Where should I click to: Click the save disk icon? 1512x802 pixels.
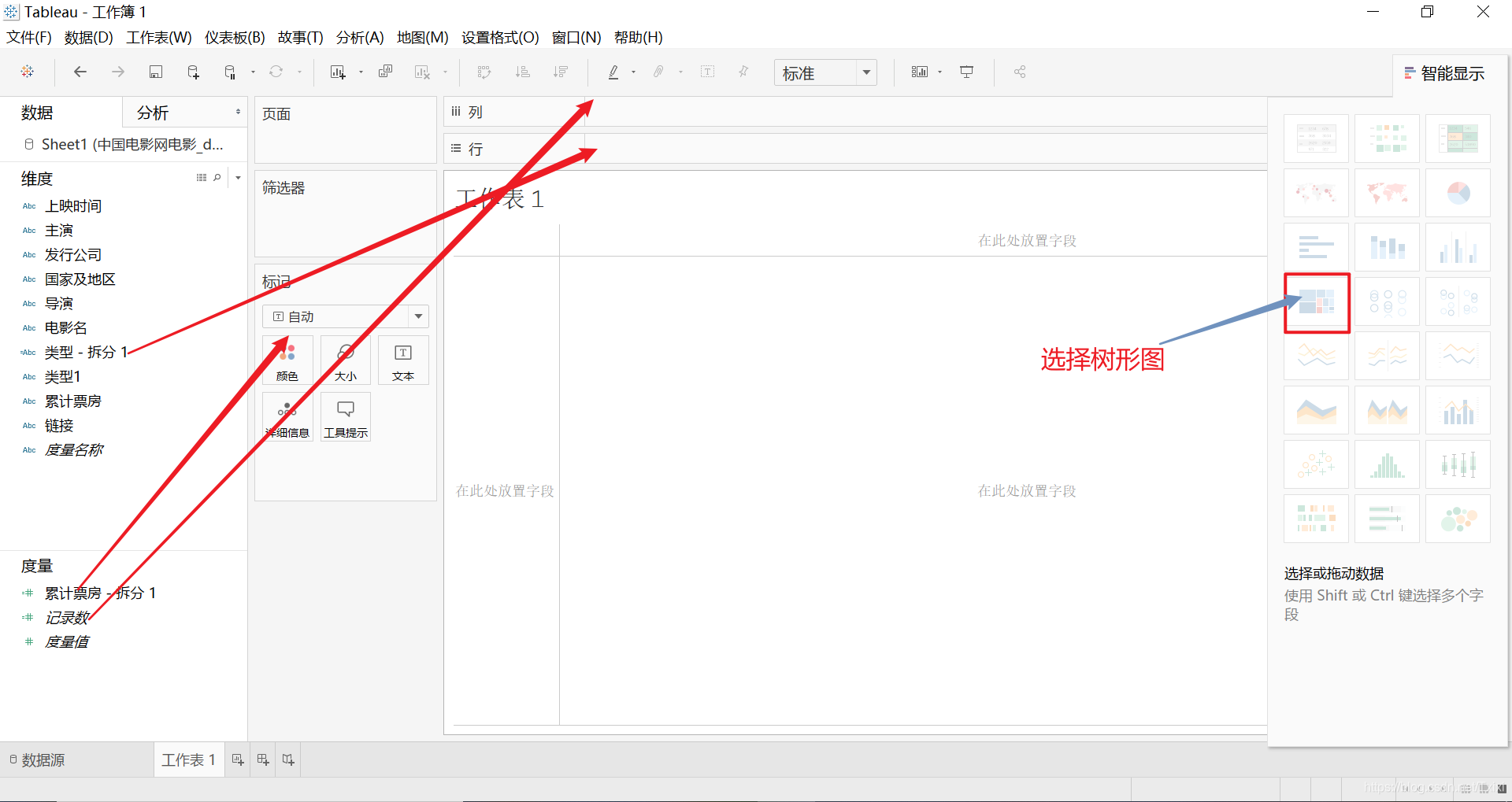(x=156, y=72)
